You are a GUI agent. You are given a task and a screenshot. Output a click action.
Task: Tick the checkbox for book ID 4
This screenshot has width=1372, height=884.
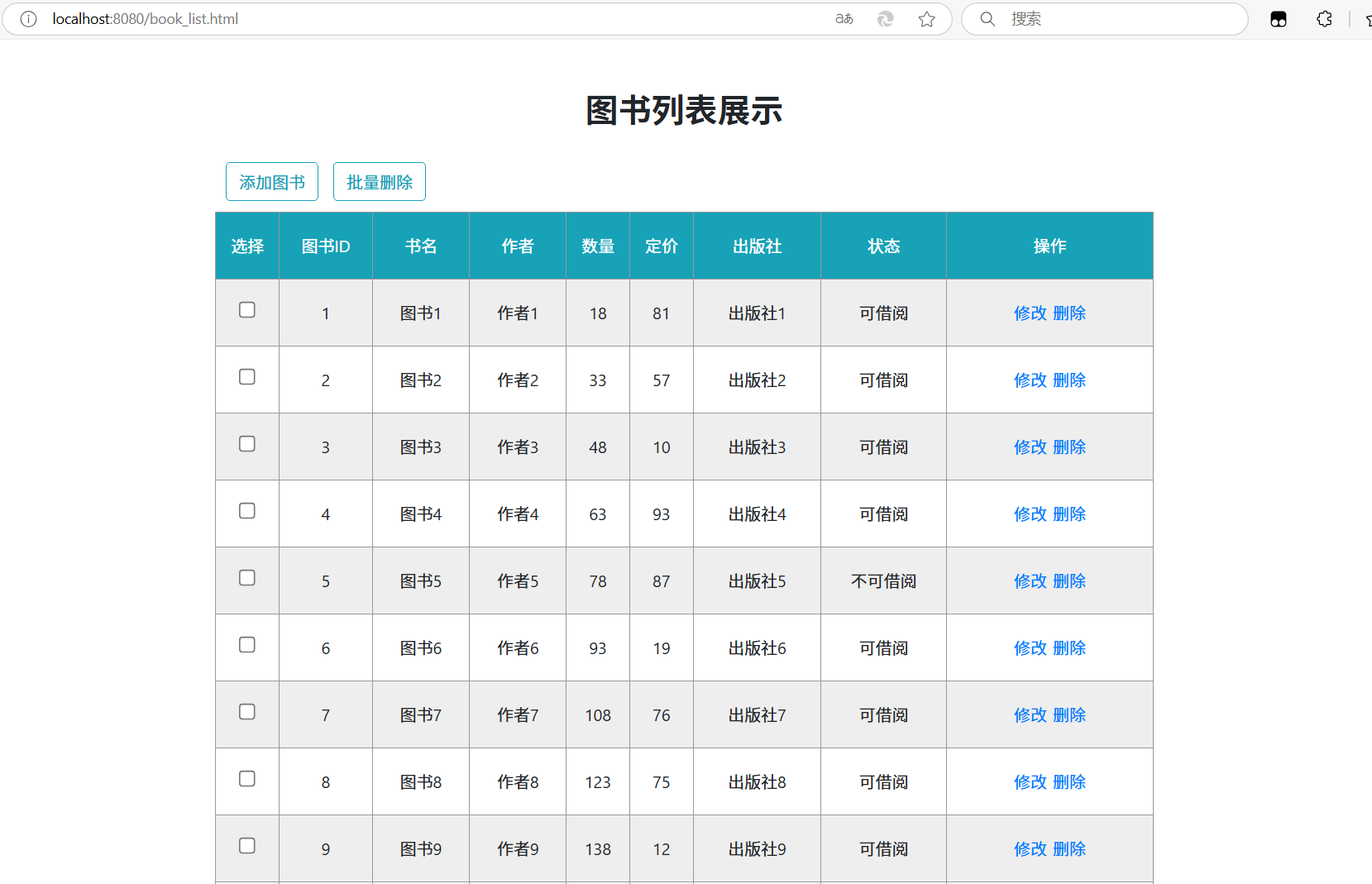coord(247,511)
